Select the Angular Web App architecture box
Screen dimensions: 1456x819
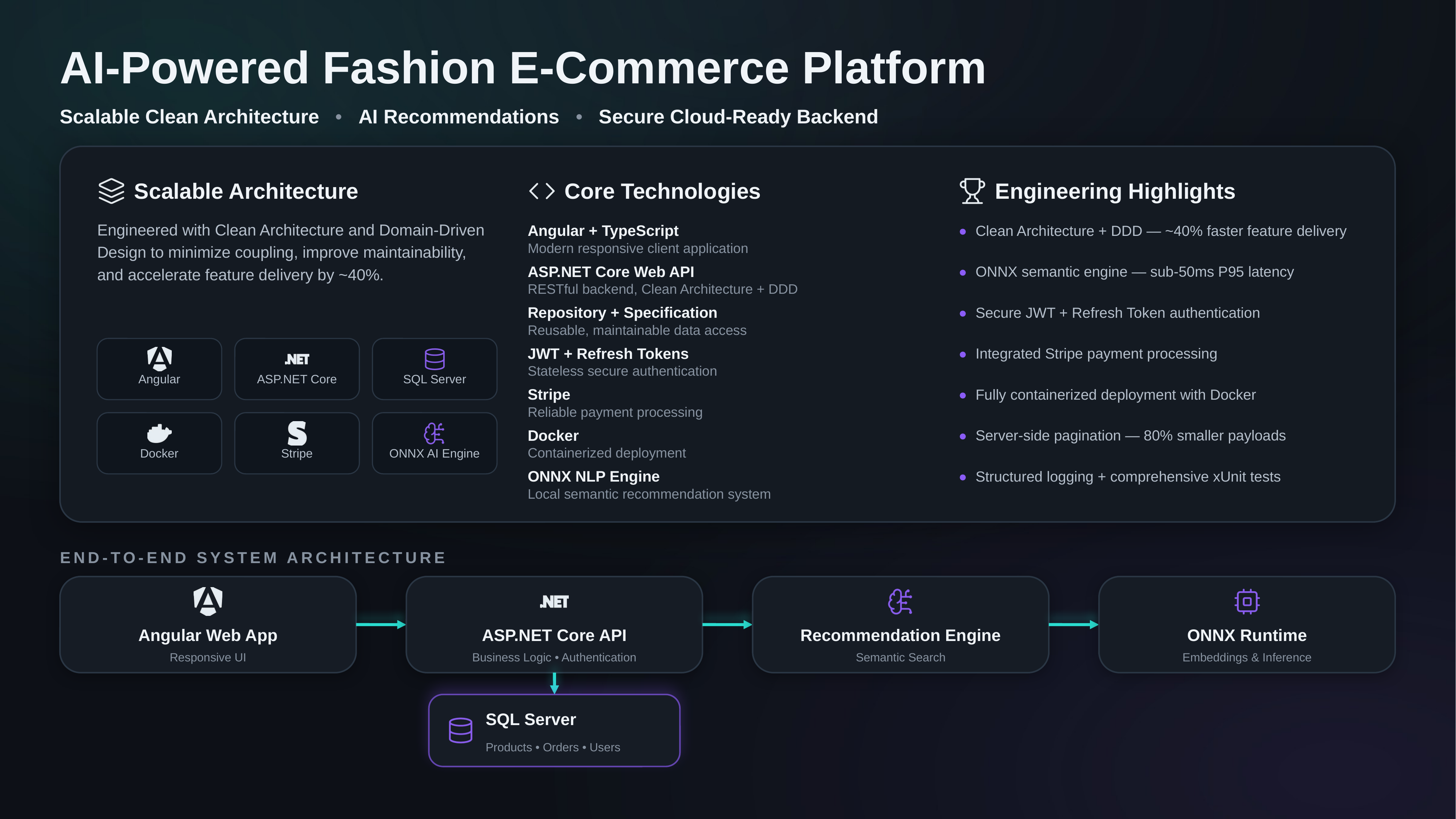[208, 625]
